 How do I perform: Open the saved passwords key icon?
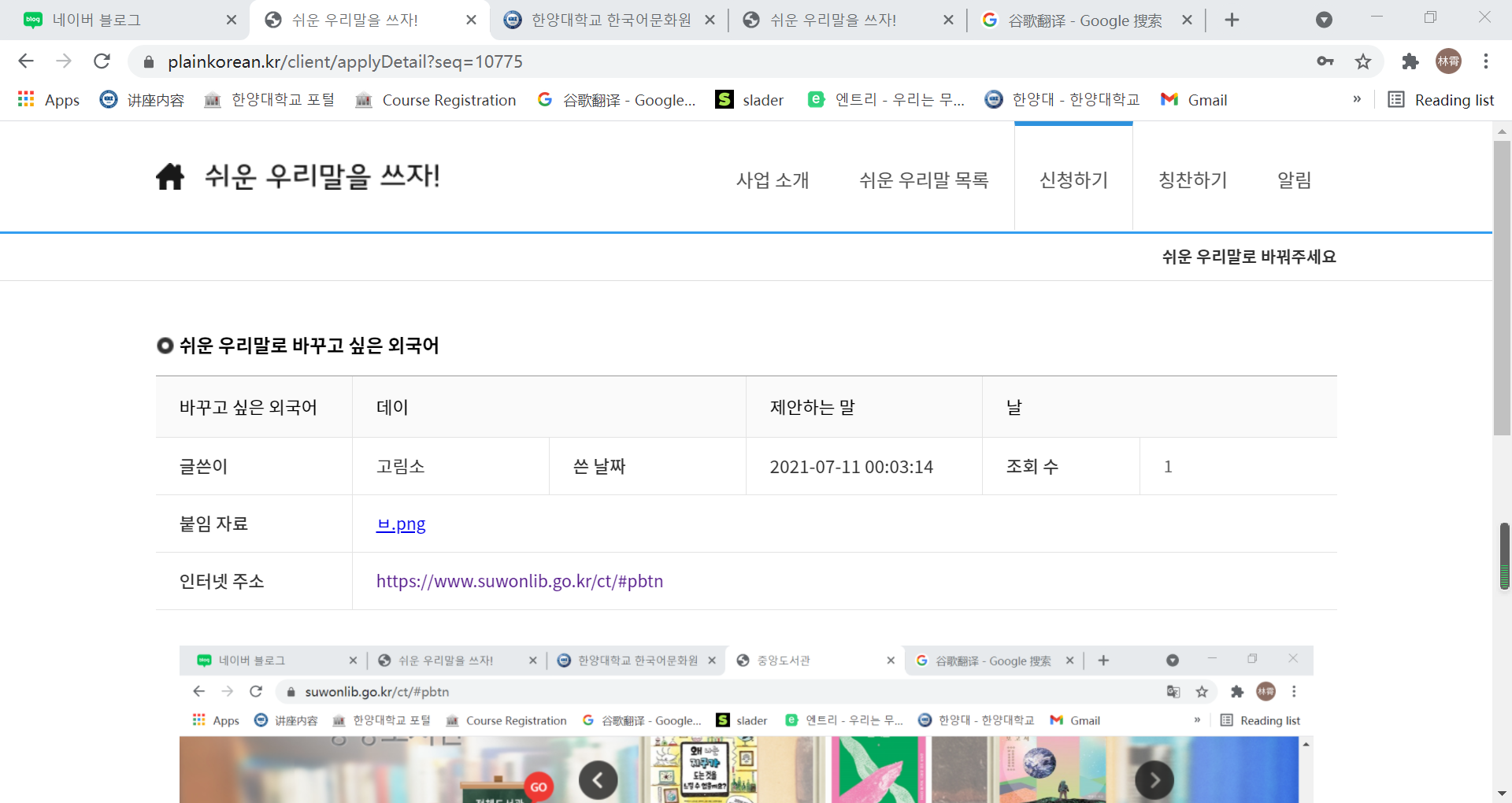click(x=1325, y=61)
